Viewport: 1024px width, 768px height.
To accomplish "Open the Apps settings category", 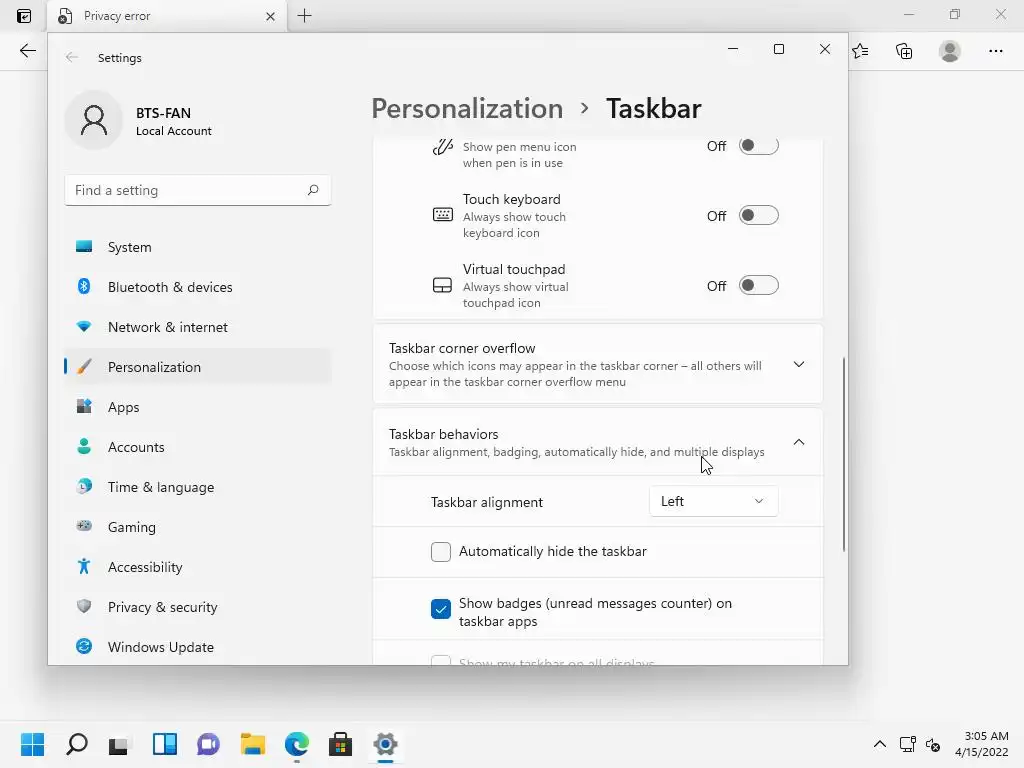I will 198,407.
